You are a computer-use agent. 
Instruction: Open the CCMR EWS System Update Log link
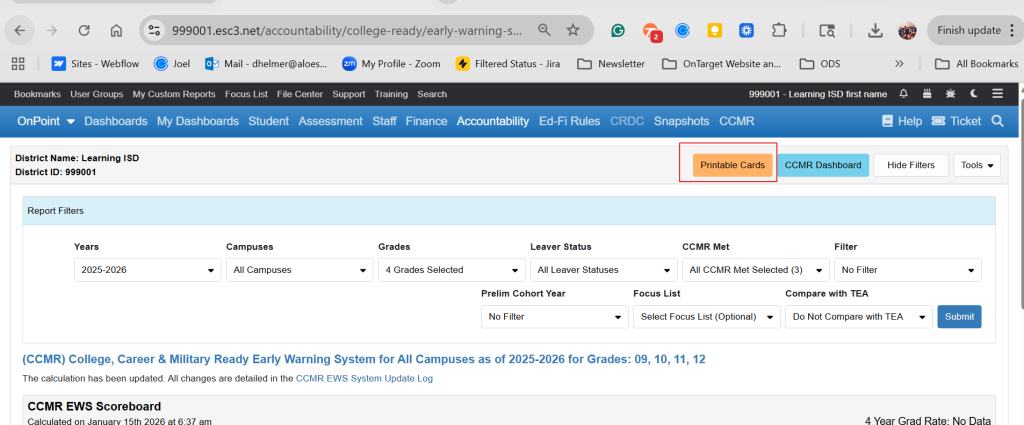(x=364, y=379)
